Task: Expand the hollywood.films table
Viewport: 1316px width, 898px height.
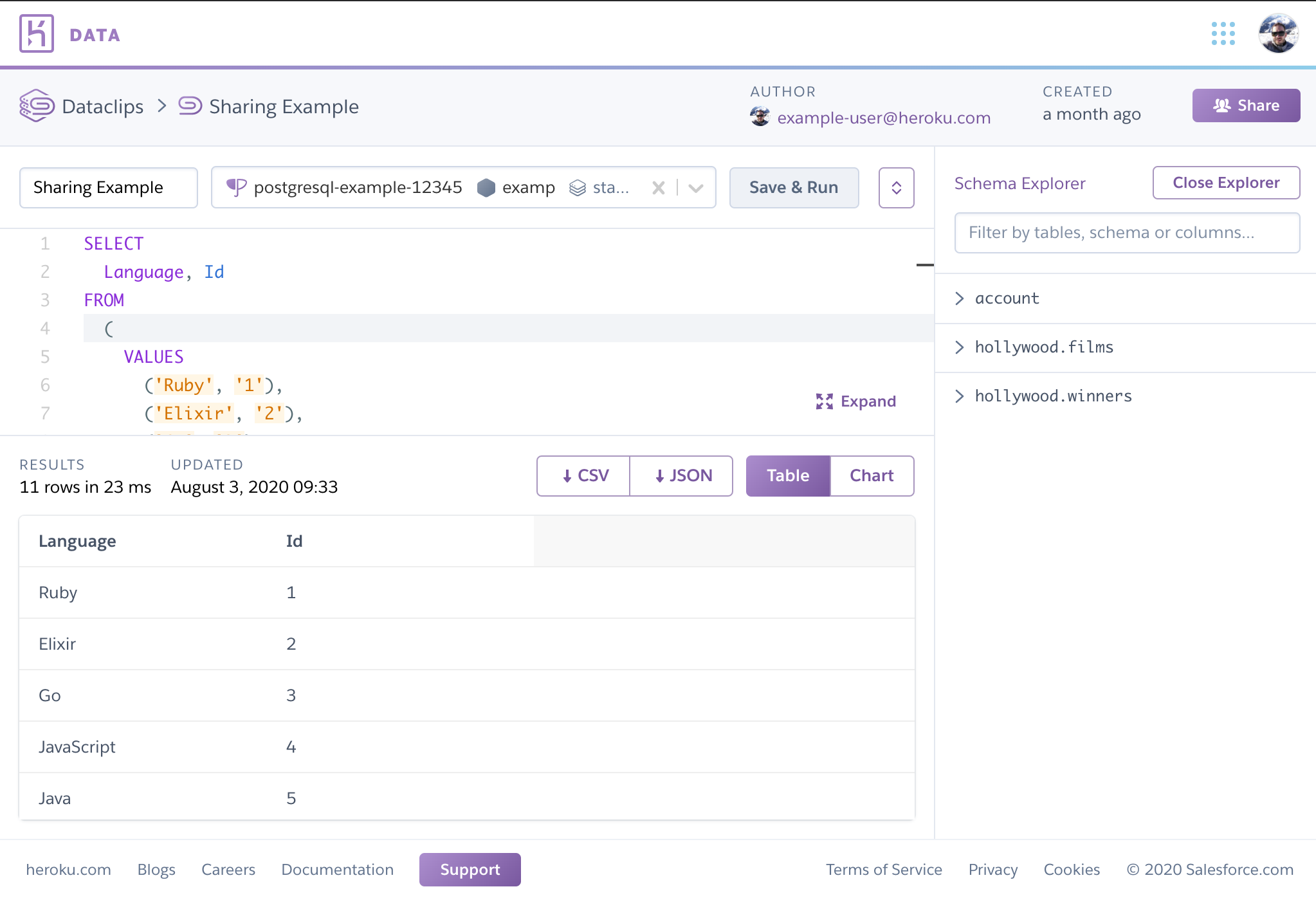Action: [x=1126, y=347]
